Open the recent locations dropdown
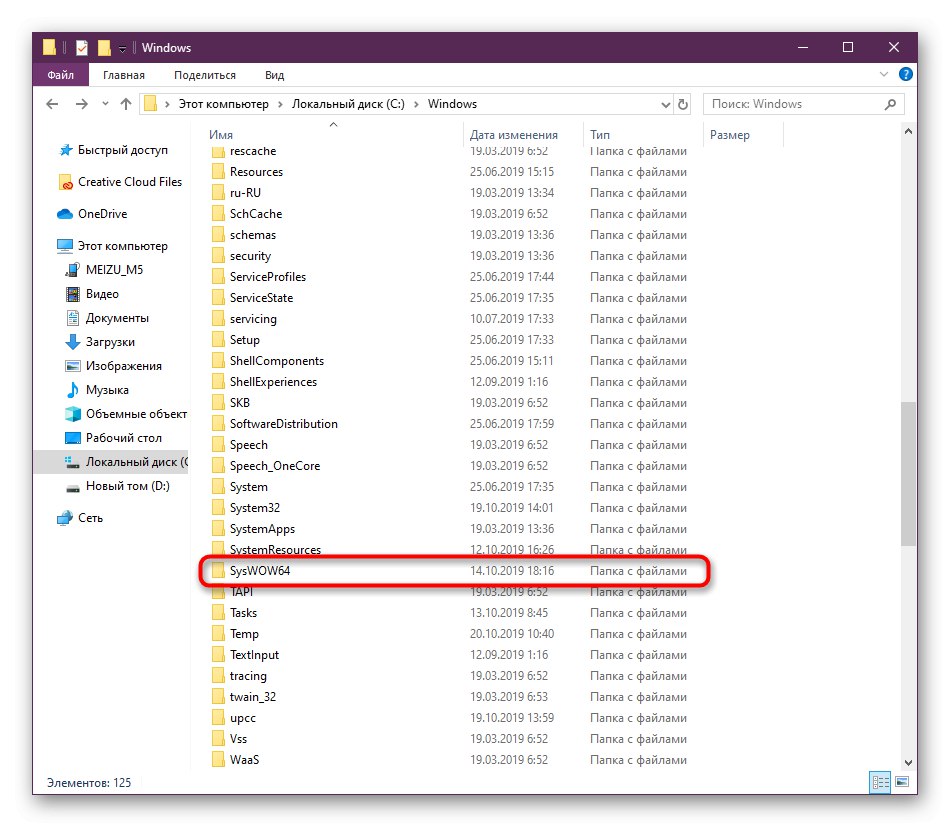 105,104
